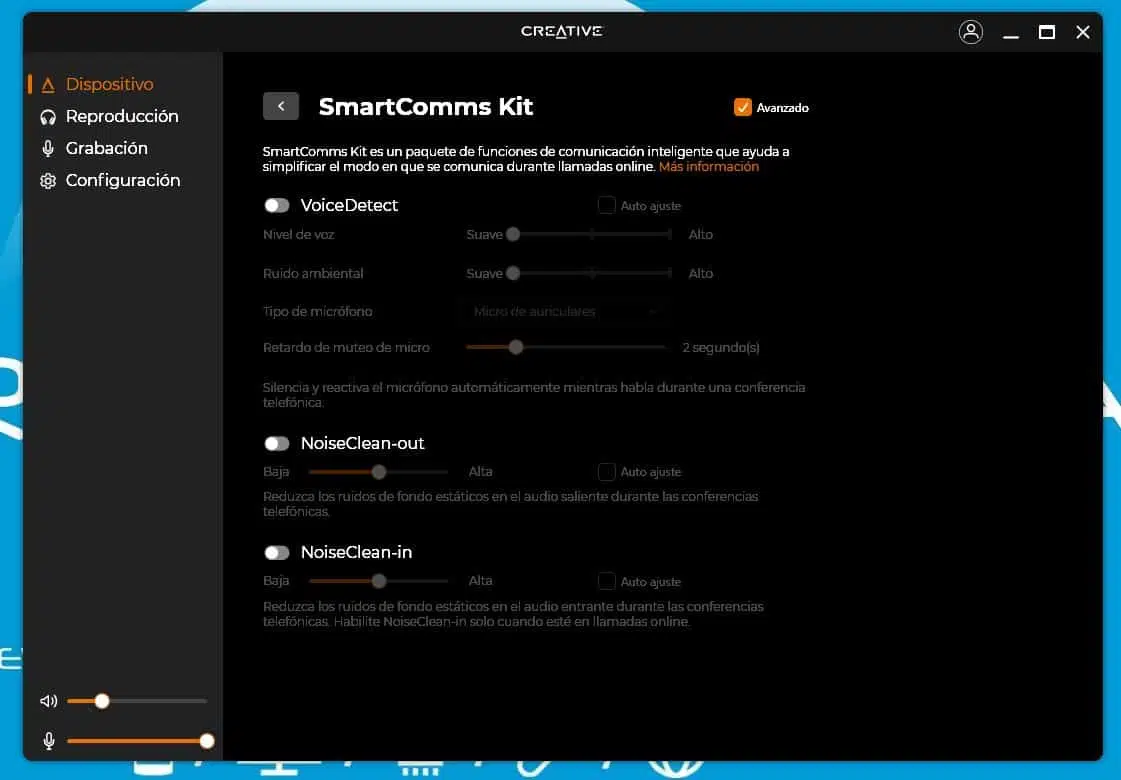This screenshot has height=780, width=1121.
Task: Click the "2 segundo(s)" value text
Action: tap(721, 347)
